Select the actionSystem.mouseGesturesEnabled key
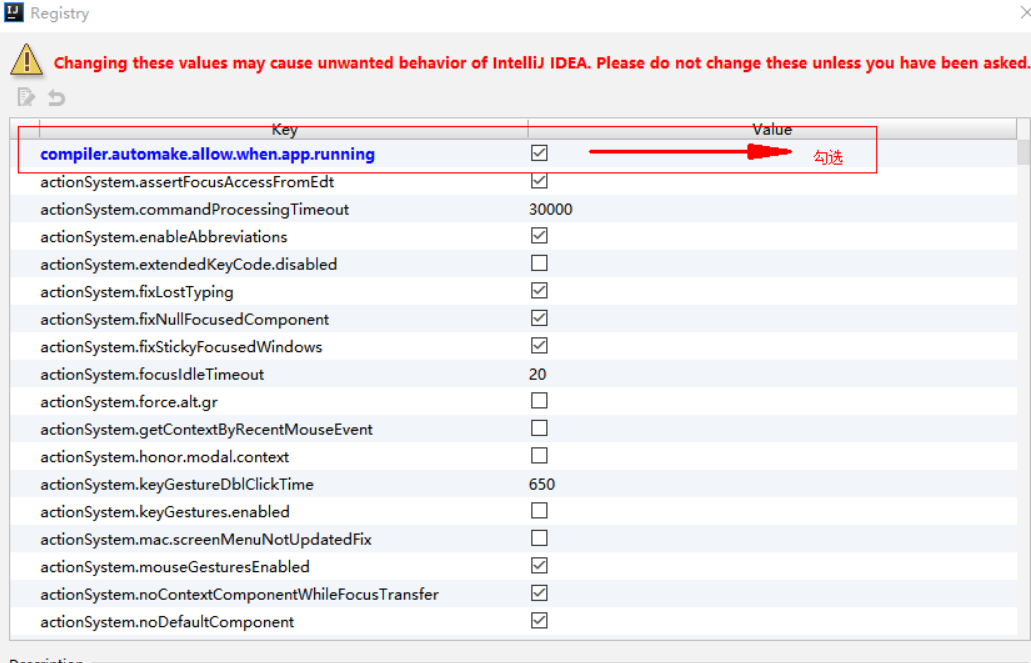1031x663 pixels. click(x=175, y=567)
